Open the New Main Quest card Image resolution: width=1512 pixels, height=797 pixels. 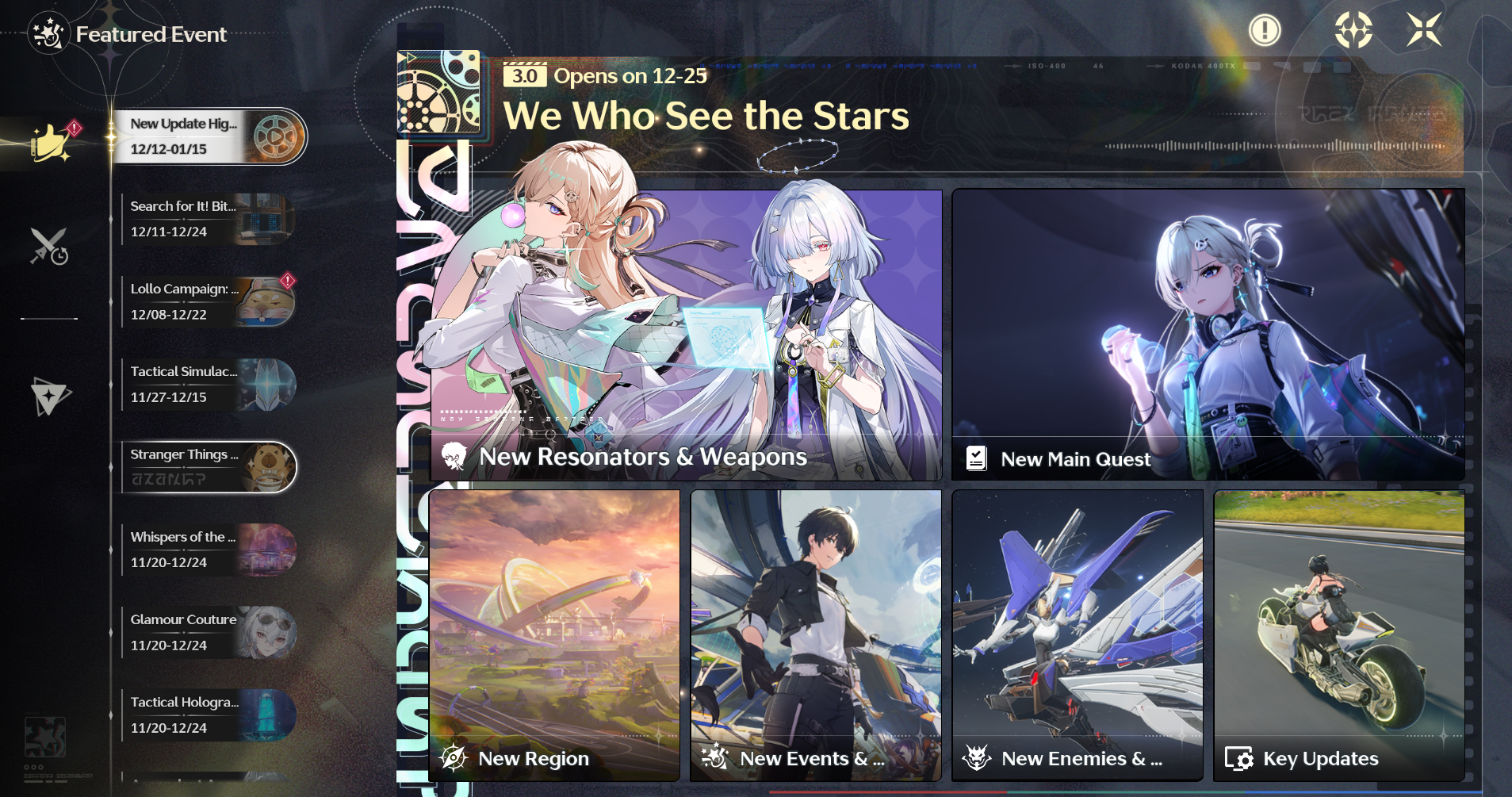pyautogui.click(x=1208, y=335)
